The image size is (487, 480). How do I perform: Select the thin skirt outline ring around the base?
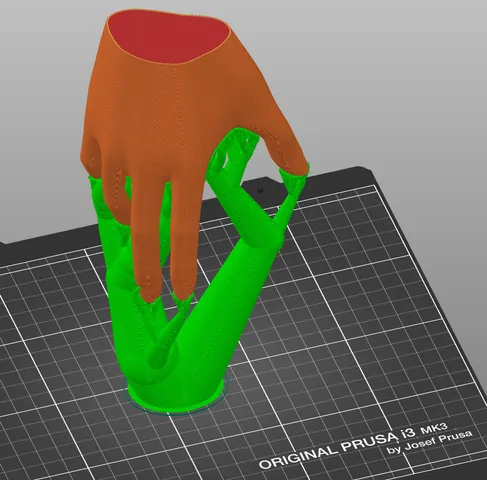coord(176,395)
